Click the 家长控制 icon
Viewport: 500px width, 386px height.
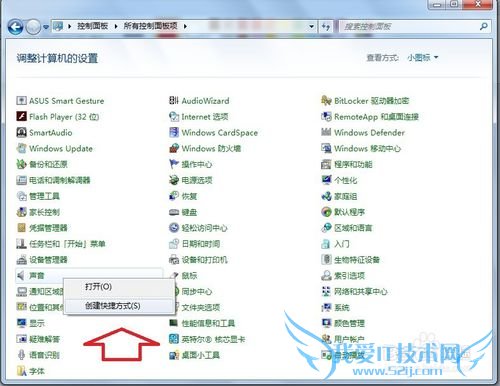coord(22,212)
